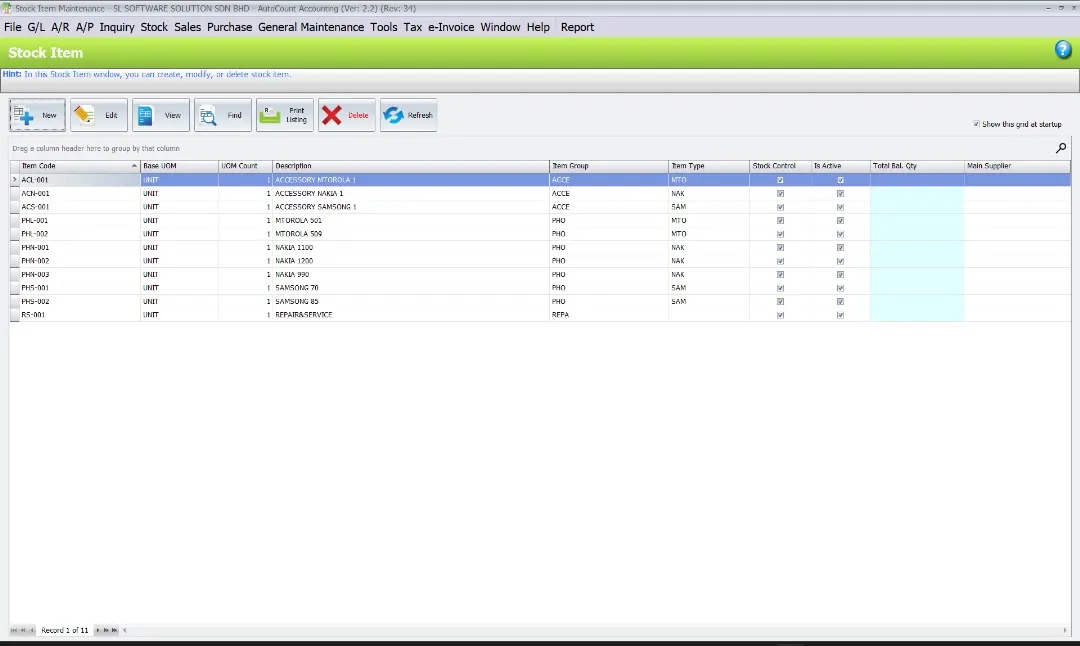The image size is (1080, 646).
Task: Advance to the next record
Action: point(98,631)
